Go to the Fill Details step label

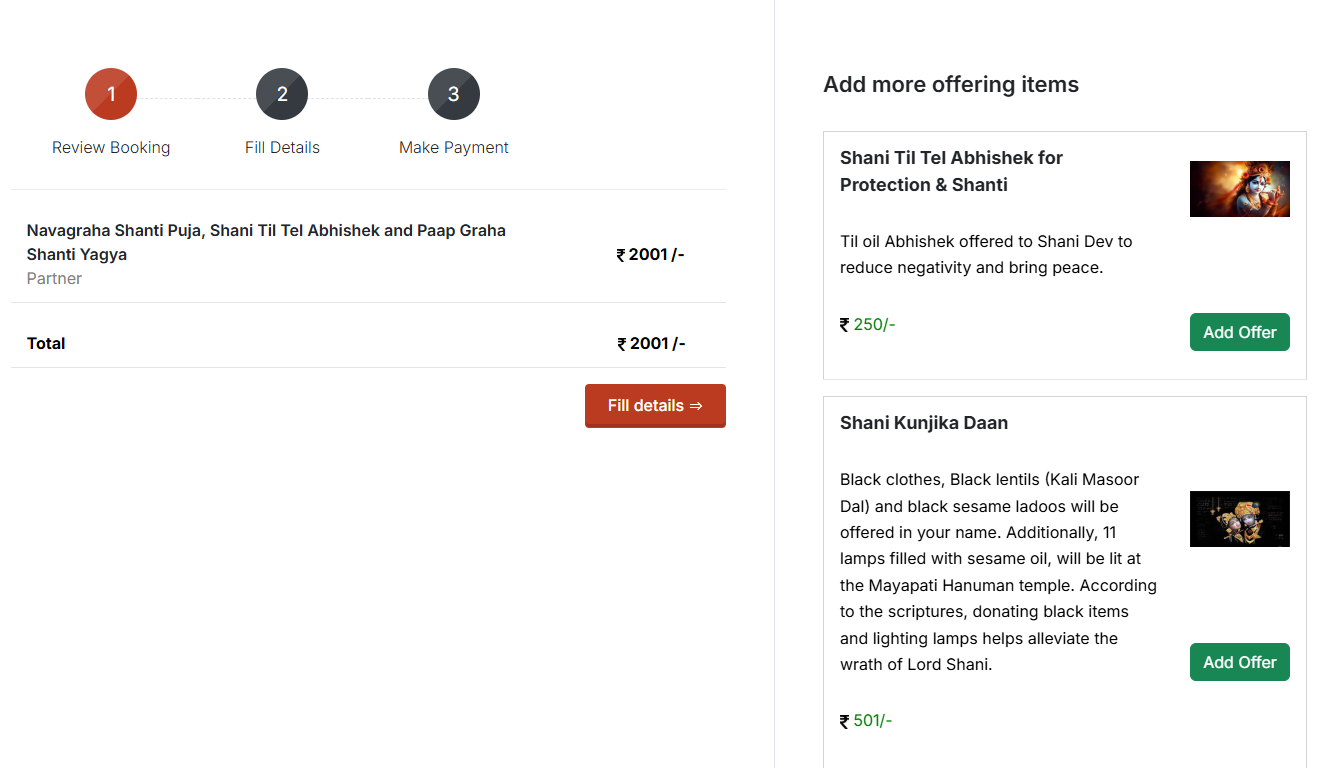282,147
